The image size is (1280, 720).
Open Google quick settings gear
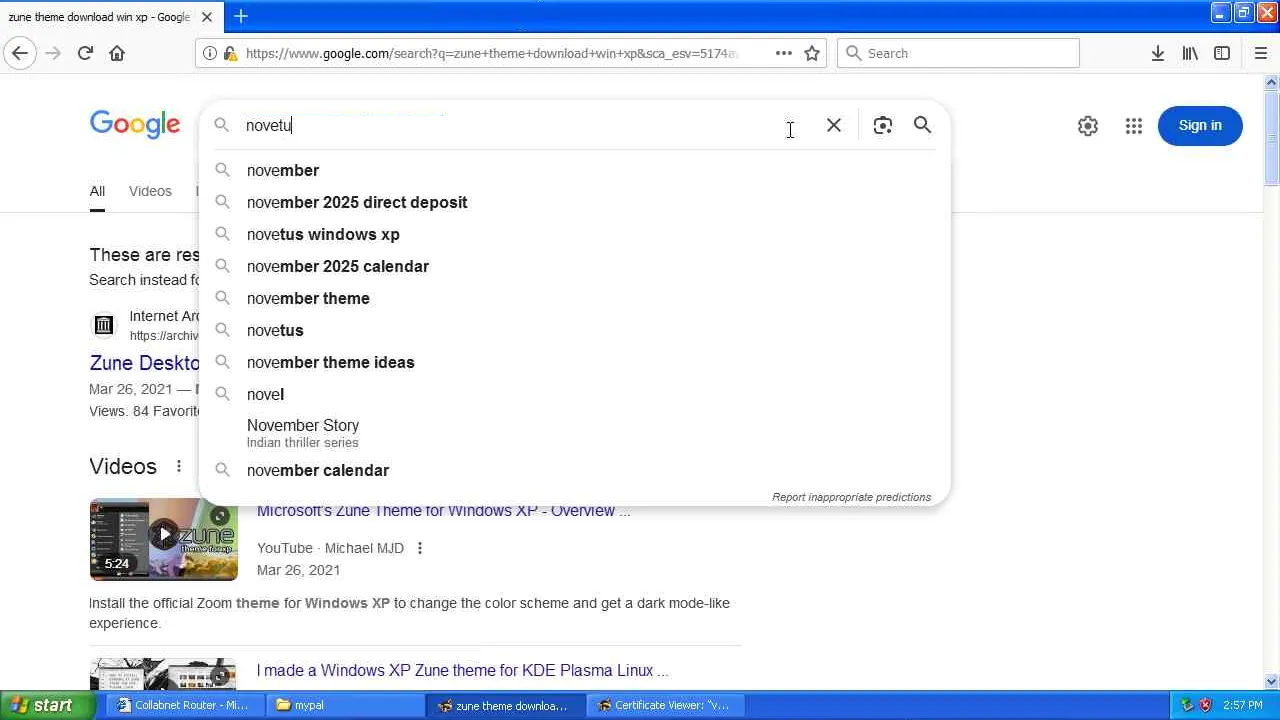tap(1088, 126)
